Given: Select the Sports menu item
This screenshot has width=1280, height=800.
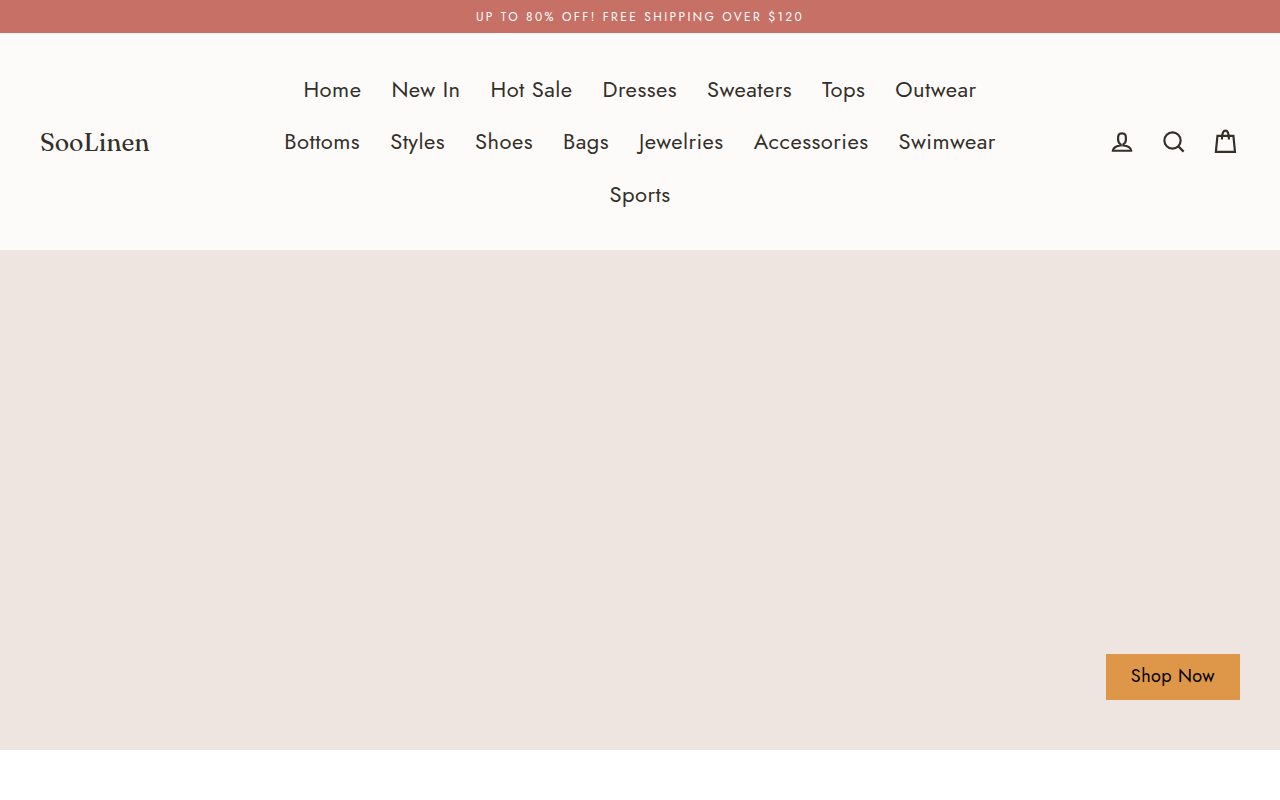Looking at the screenshot, I should coord(640,195).
